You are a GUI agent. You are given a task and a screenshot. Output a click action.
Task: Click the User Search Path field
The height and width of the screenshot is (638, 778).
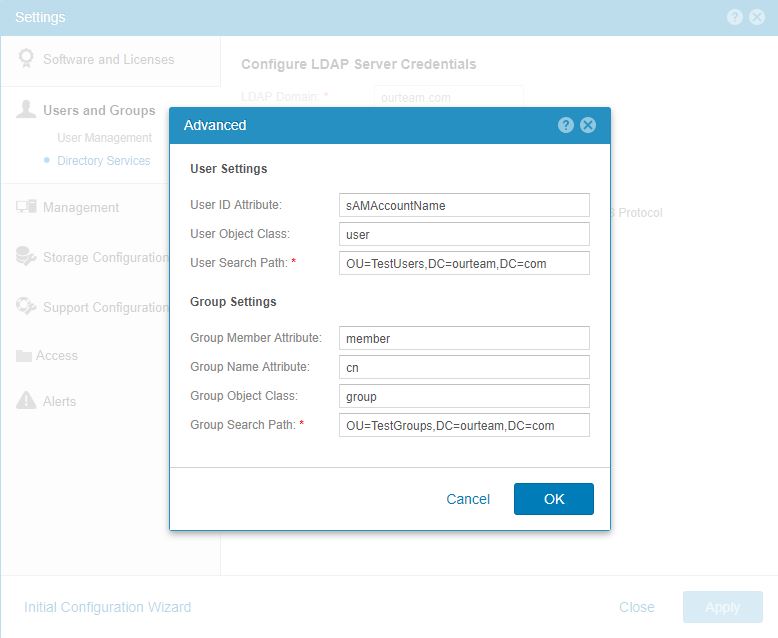pos(464,263)
